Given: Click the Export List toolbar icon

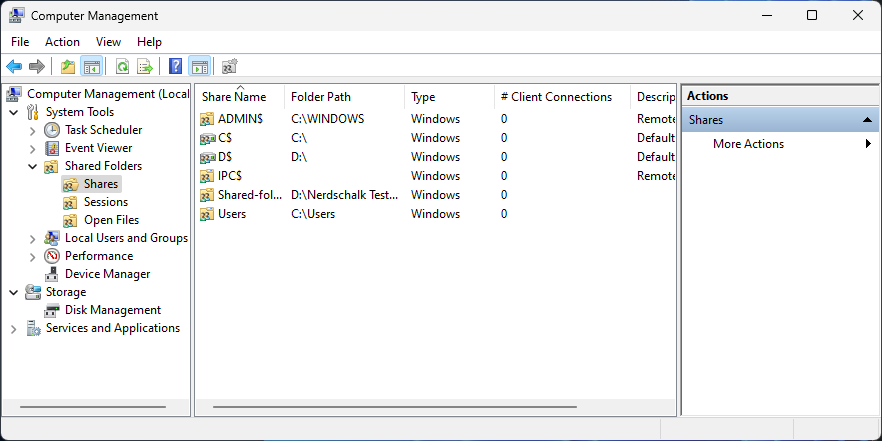Looking at the screenshot, I should pyautogui.click(x=145, y=67).
